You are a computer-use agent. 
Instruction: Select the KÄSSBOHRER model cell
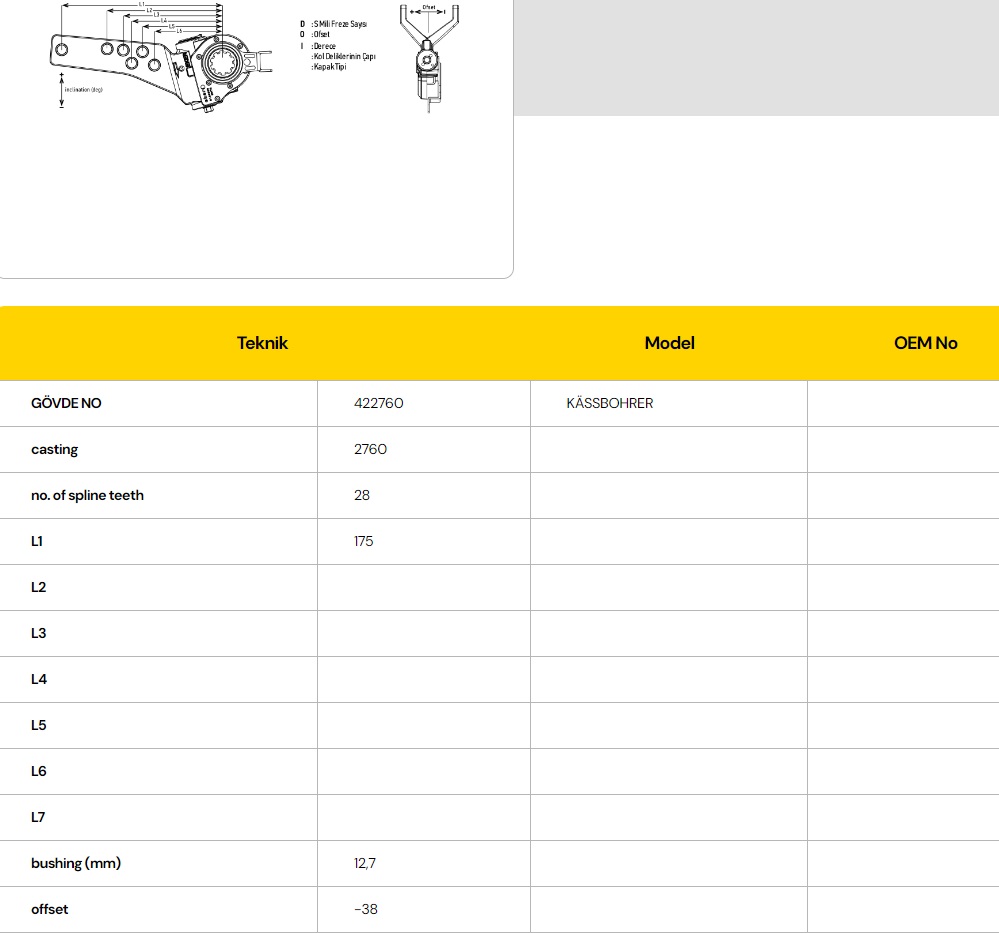point(609,403)
